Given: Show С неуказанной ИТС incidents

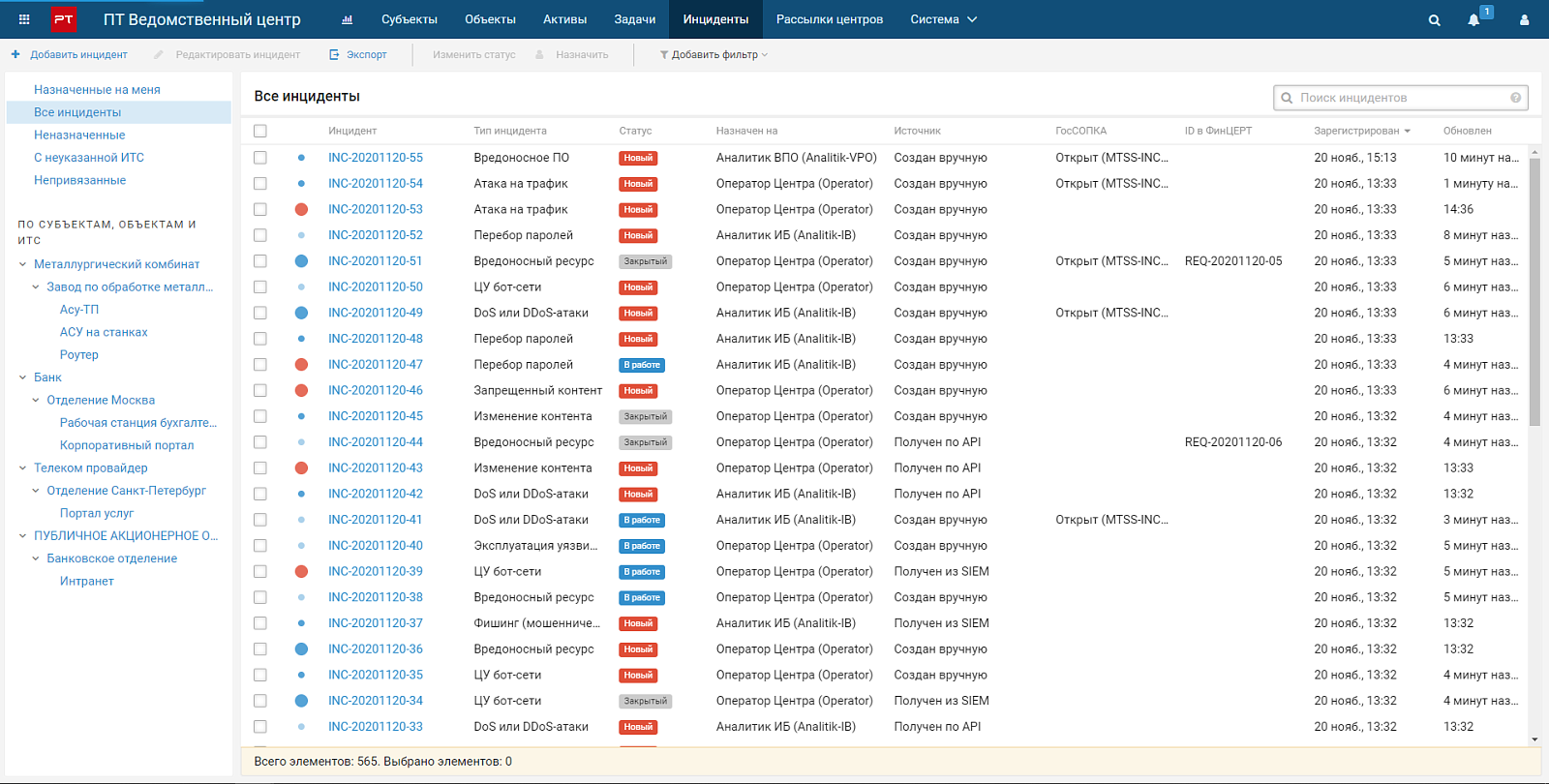Looking at the screenshot, I should 89,158.
